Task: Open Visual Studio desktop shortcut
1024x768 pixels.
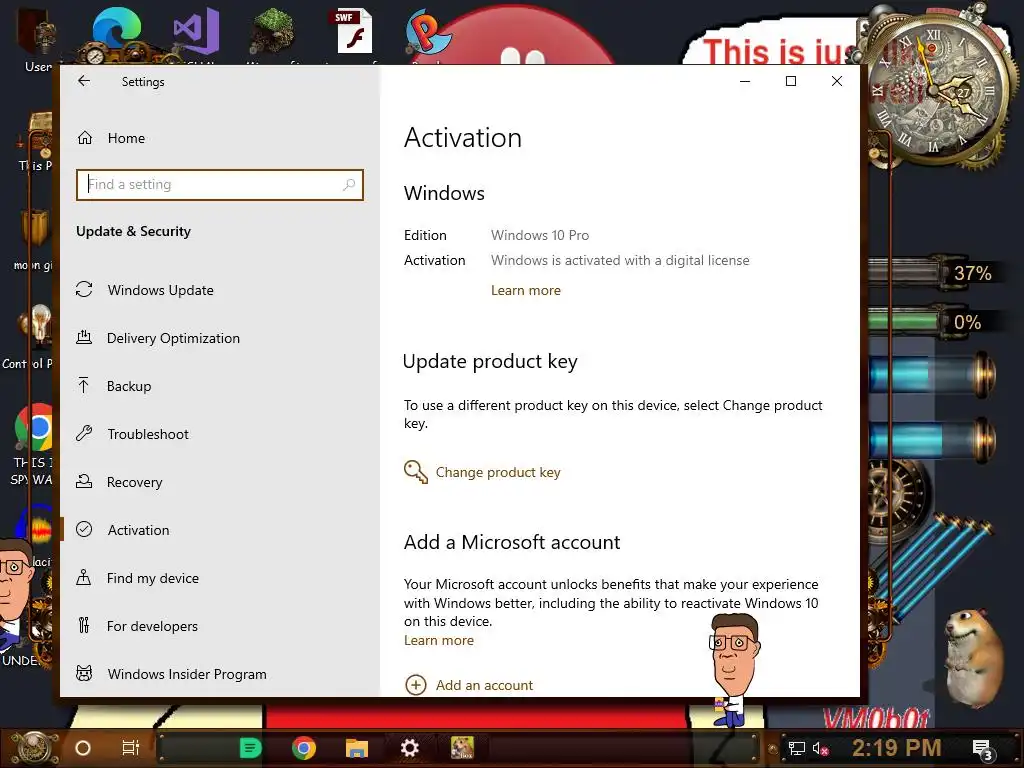Action: [x=196, y=31]
